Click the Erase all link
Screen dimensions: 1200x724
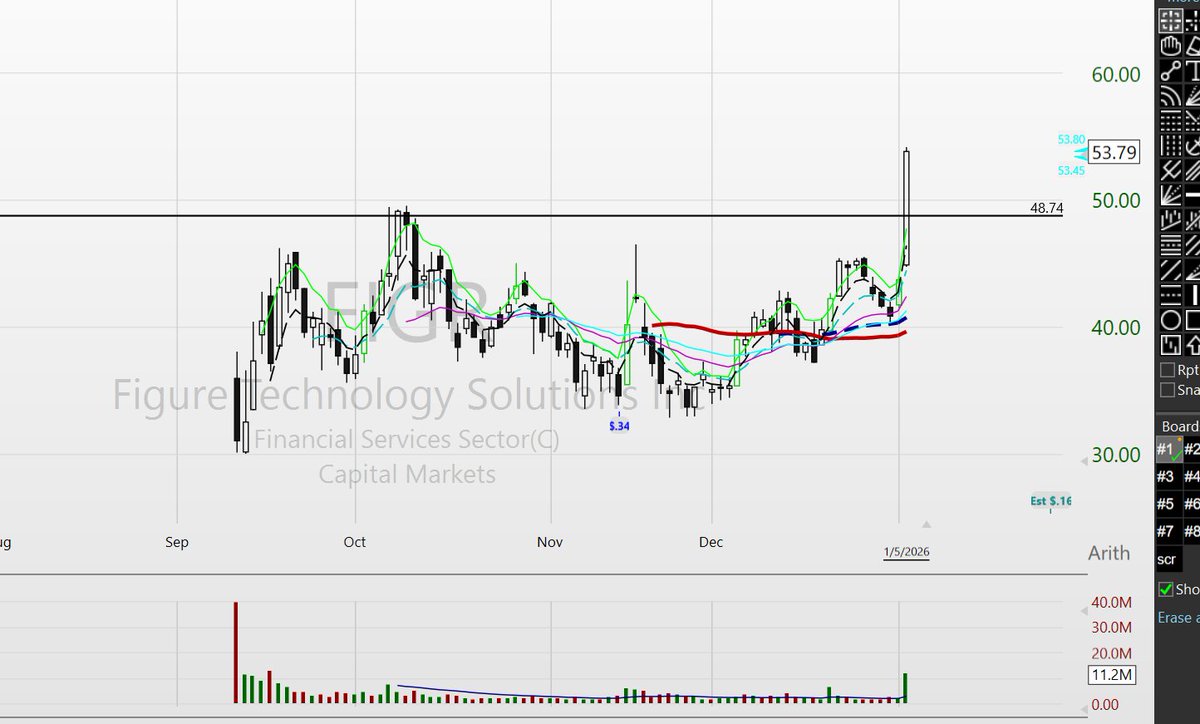pyautogui.click(x=1178, y=618)
